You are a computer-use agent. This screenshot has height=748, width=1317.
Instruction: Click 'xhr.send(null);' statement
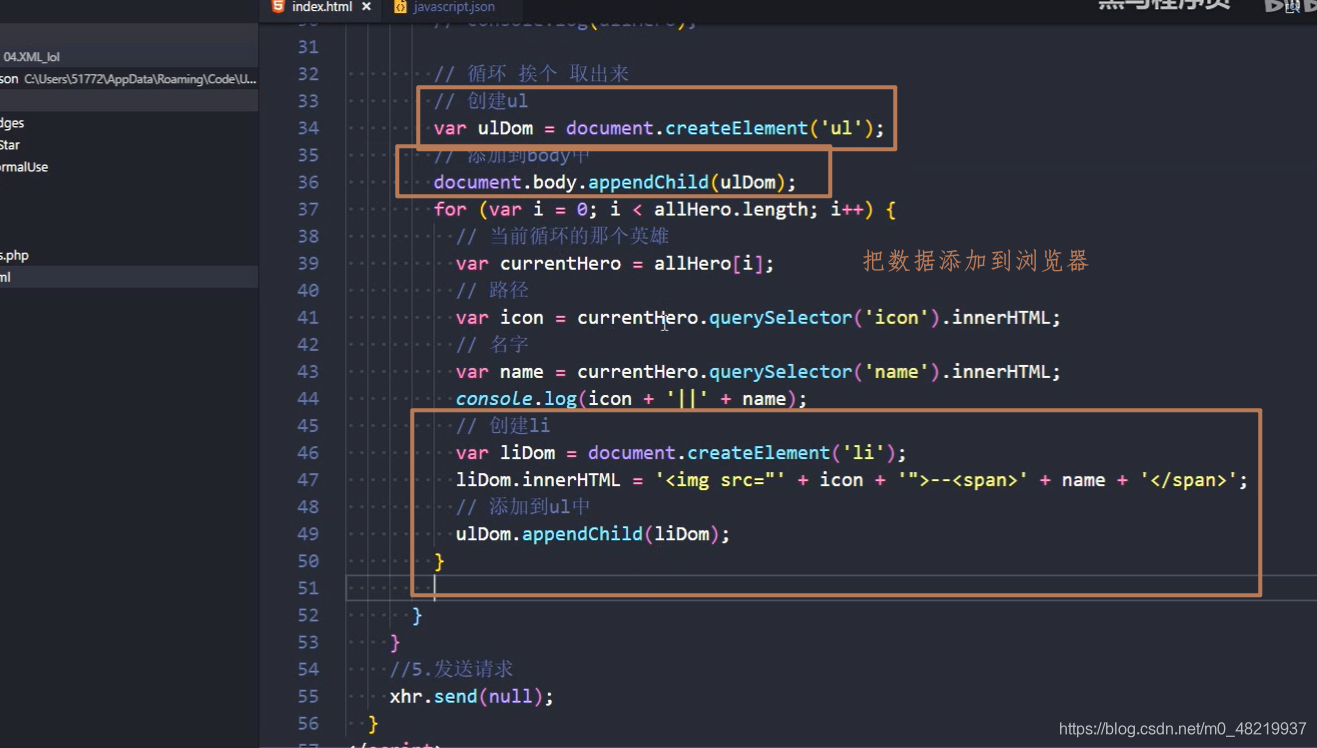tap(471, 695)
